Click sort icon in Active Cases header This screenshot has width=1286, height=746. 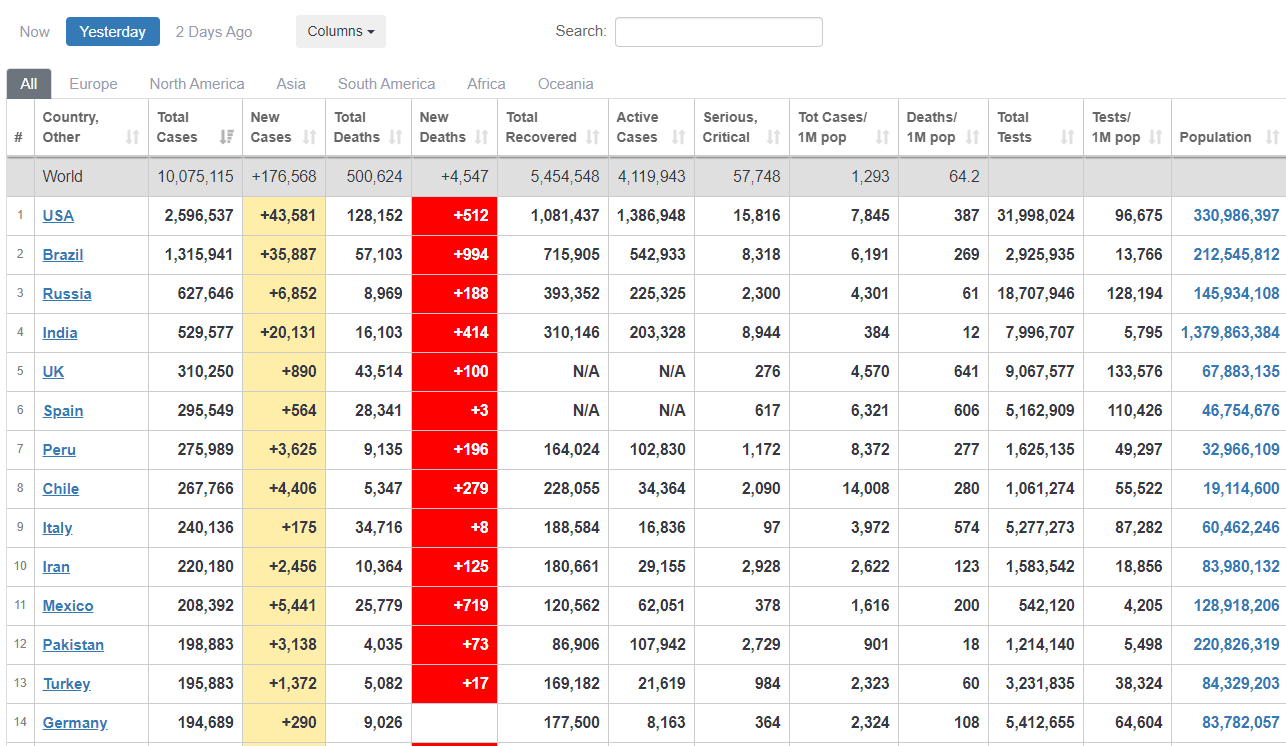click(x=679, y=137)
